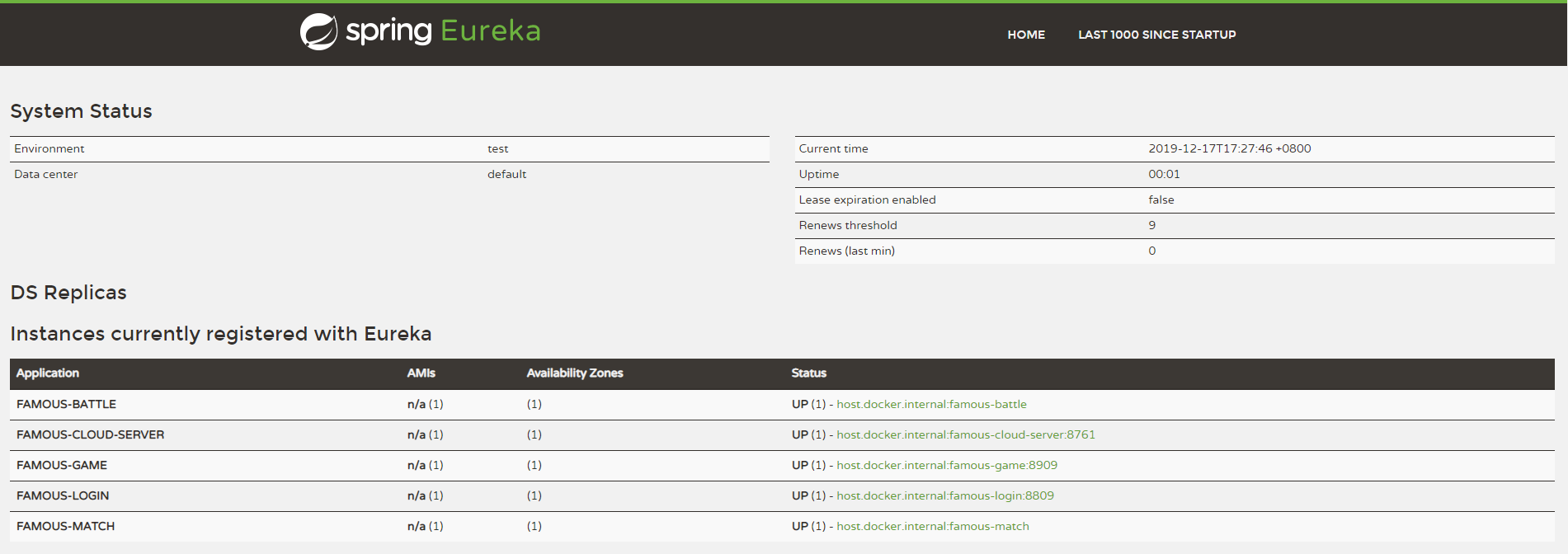Click the Current time label

[x=833, y=148]
